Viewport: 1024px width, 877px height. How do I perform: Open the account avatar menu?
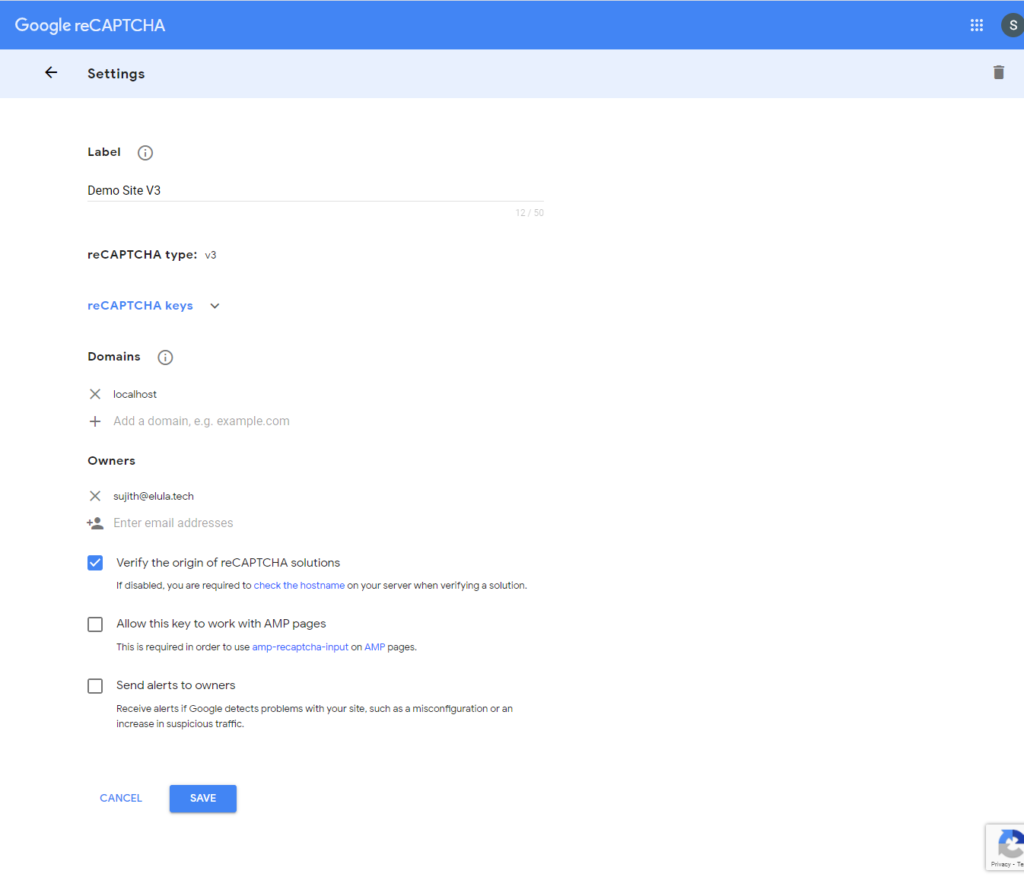pyautogui.click(x=1012, y=25)
